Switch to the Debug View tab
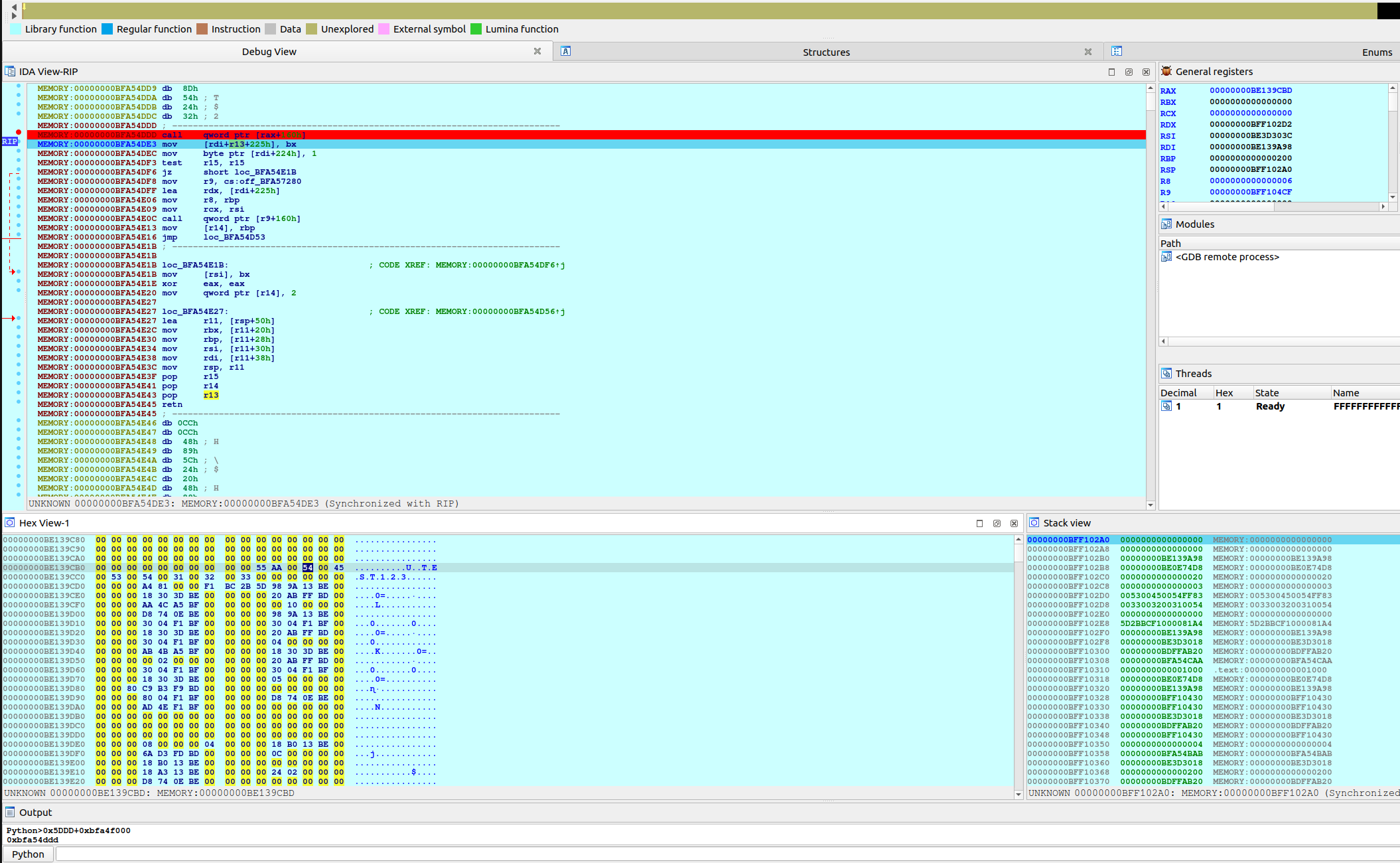The image size is (1400, 863). pos(269,52)
